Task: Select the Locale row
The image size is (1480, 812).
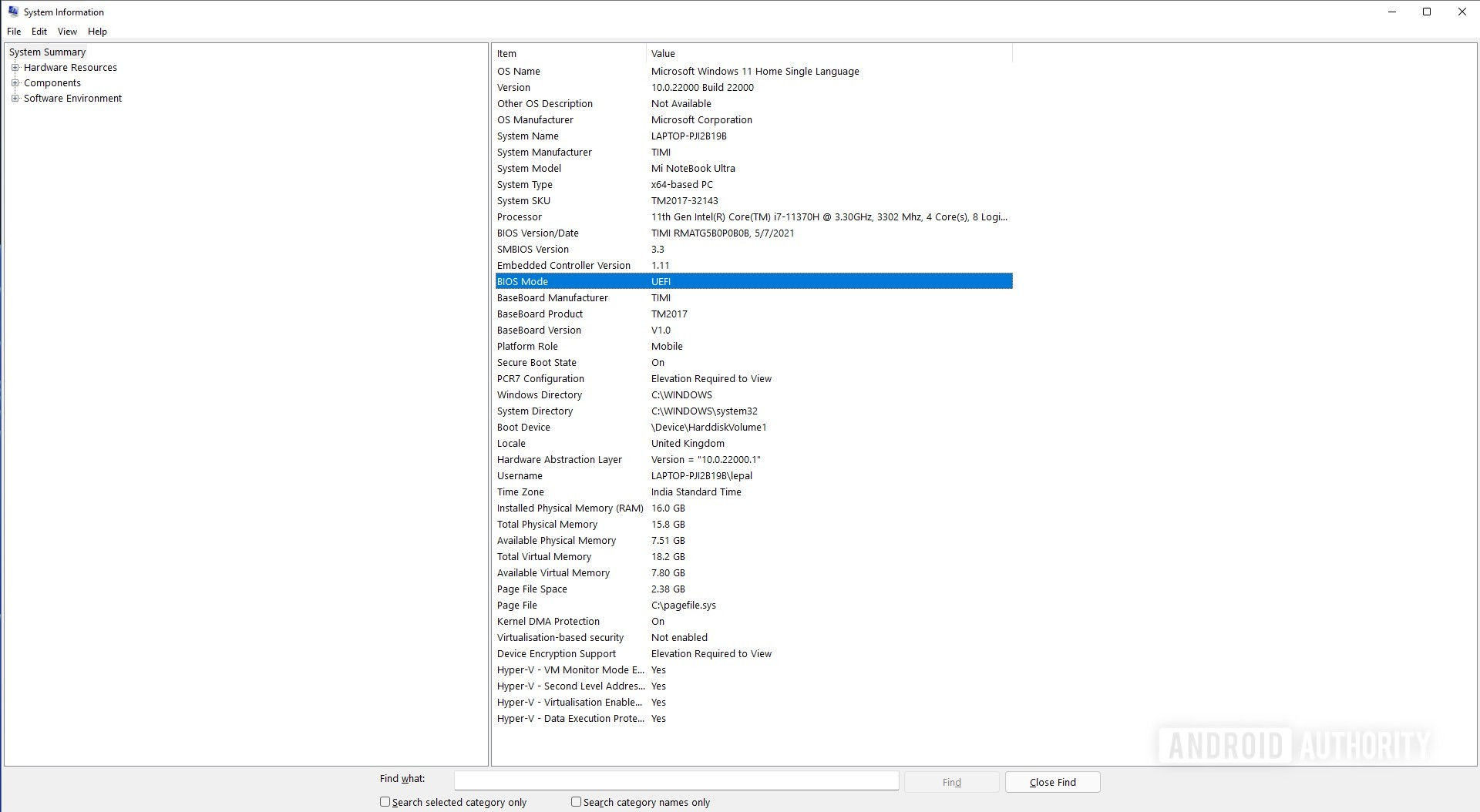Action: [753, 443]
